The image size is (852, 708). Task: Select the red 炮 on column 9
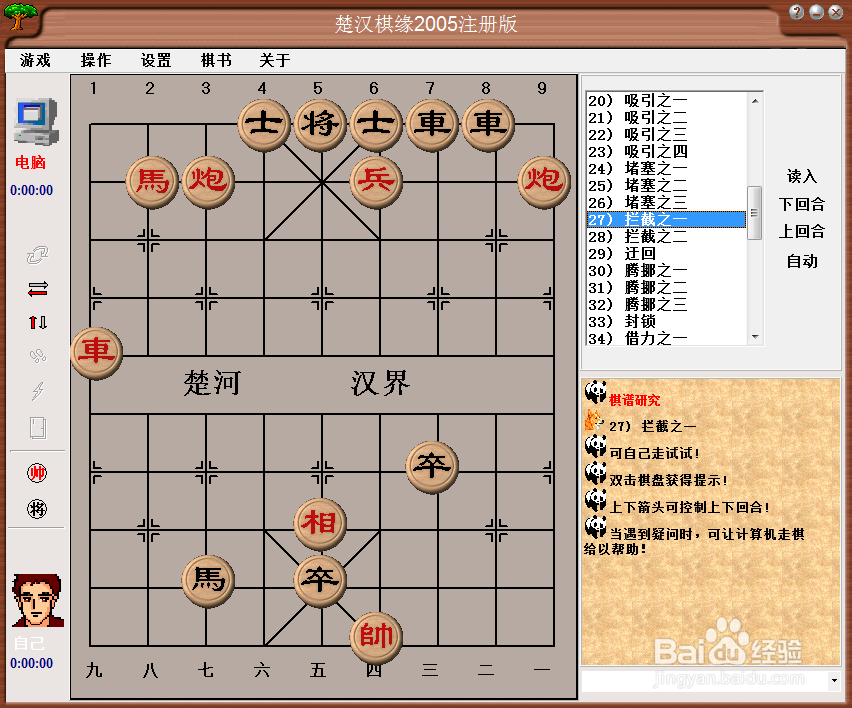(544, 182)
